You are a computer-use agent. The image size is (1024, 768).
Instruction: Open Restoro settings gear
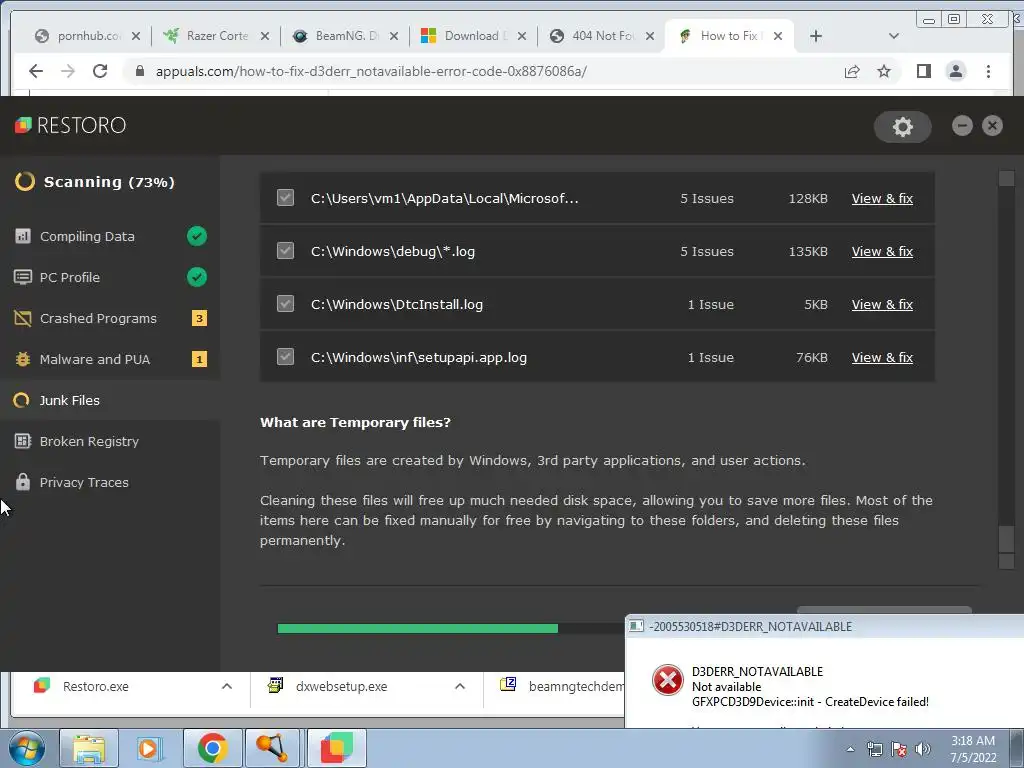point(903,126)
